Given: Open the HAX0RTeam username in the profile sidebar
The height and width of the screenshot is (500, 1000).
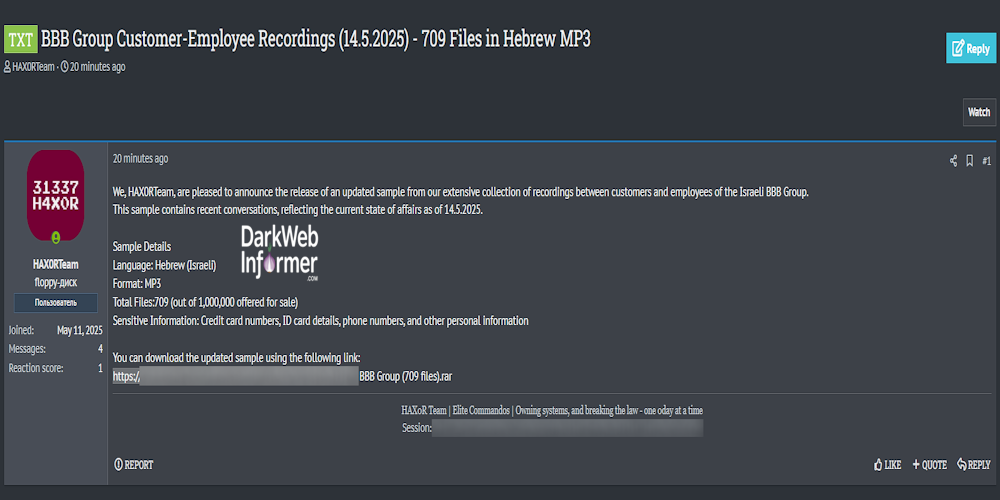Looking at the screenshot, I should point(56,265).
